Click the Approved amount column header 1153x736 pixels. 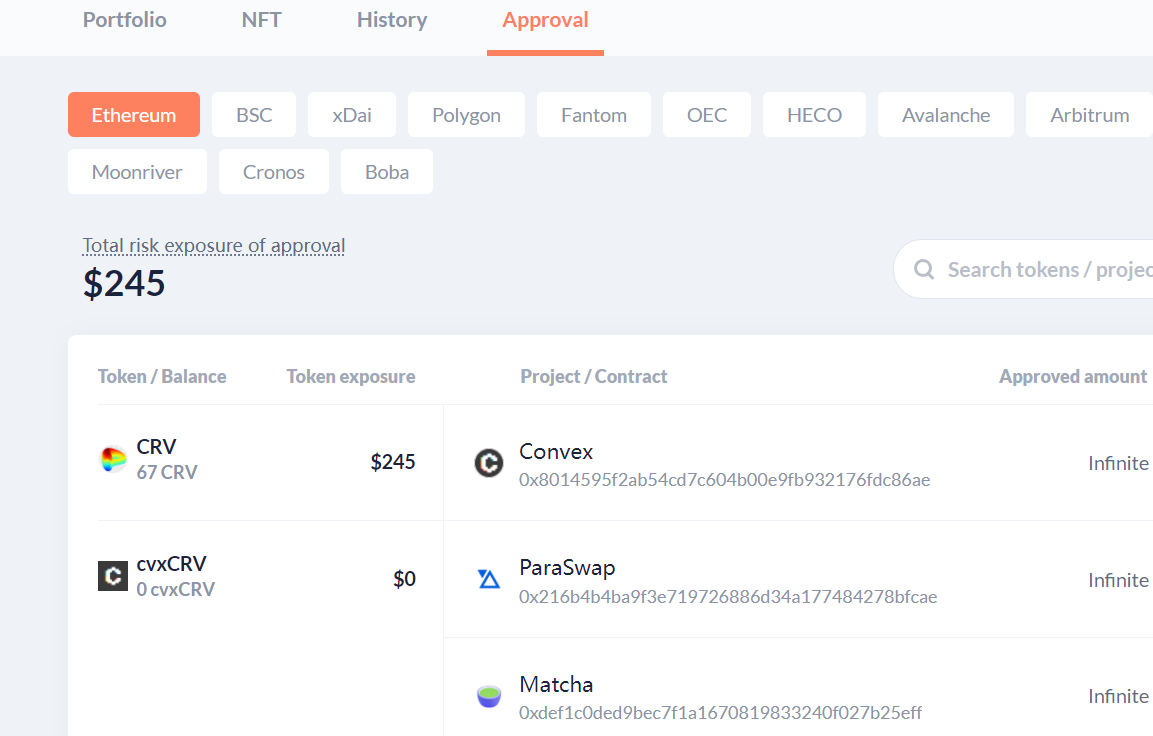1073,376
